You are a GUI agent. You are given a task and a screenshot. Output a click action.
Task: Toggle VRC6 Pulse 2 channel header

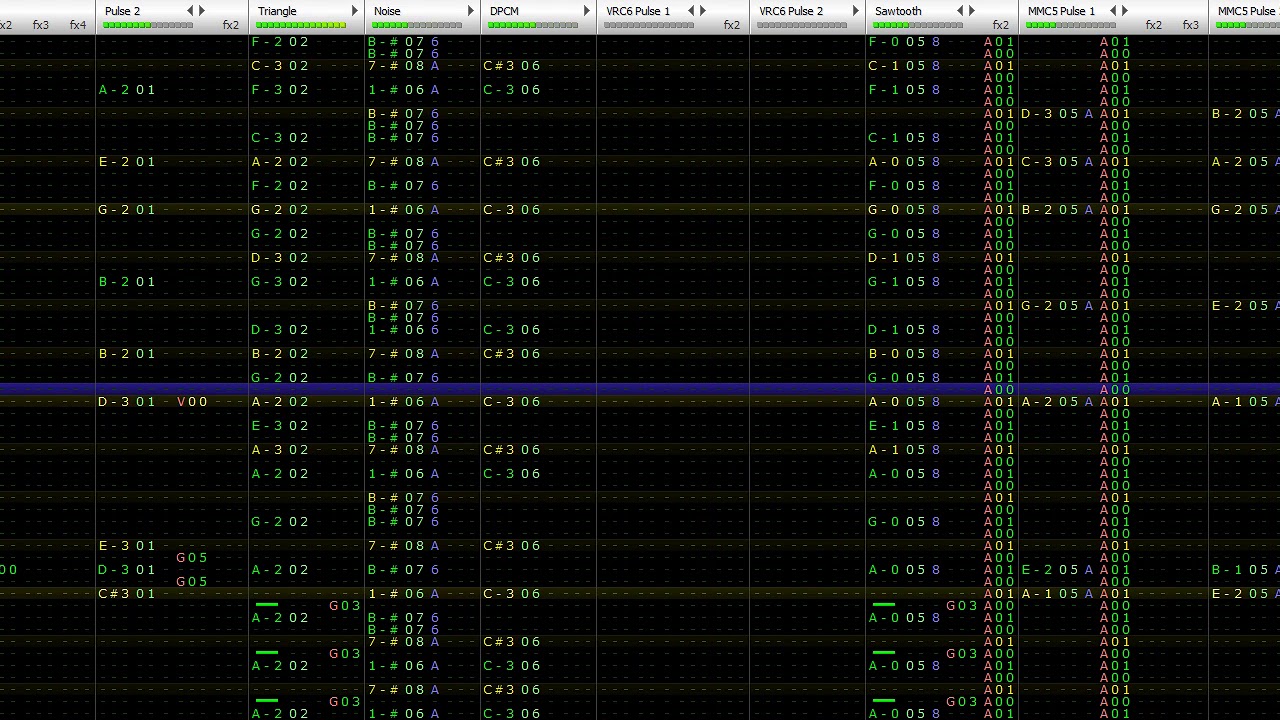[x=791, y=11]
